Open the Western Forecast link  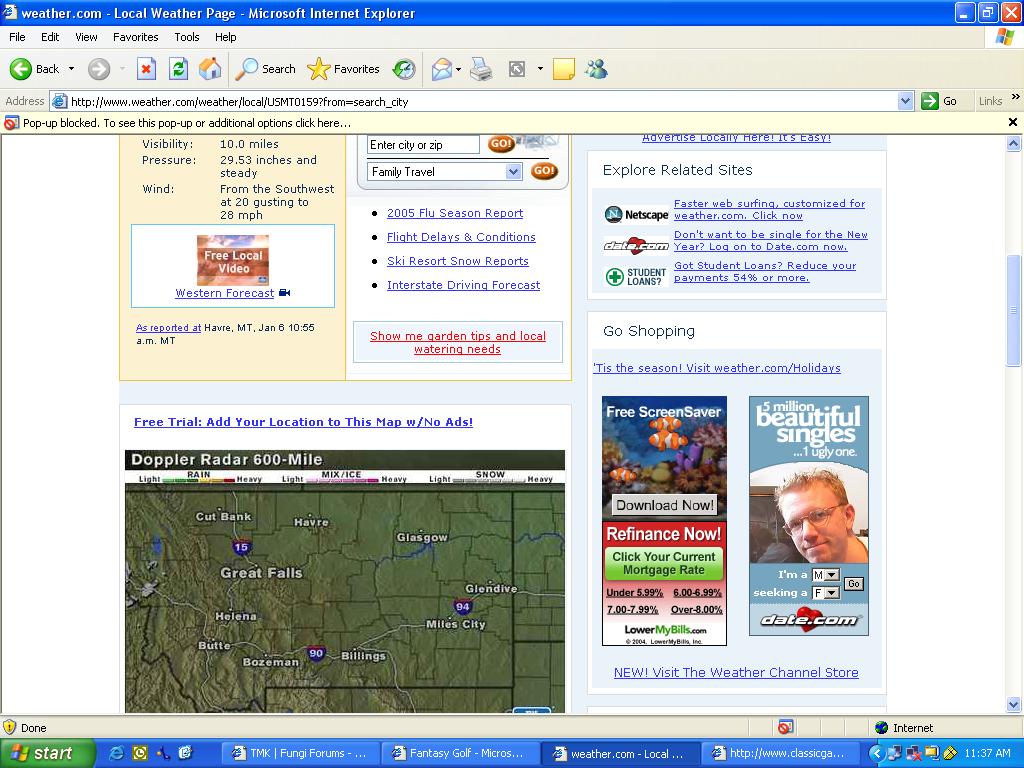(x=225, y=293)
